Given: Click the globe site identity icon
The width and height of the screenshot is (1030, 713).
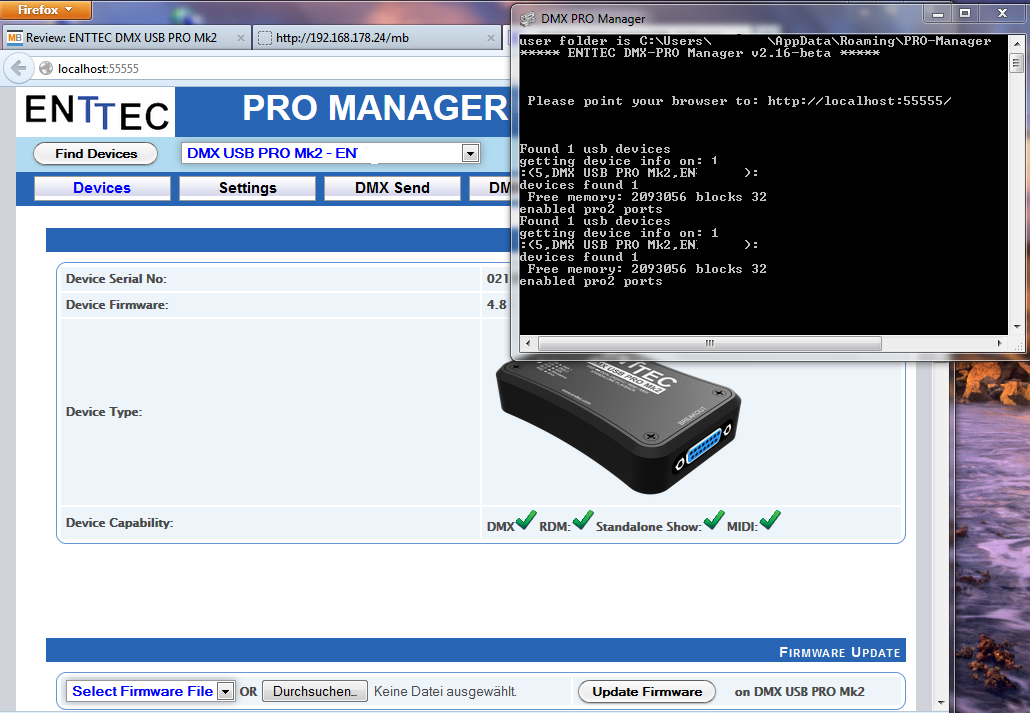Looking at the screenshot, I should pos(46,68).
